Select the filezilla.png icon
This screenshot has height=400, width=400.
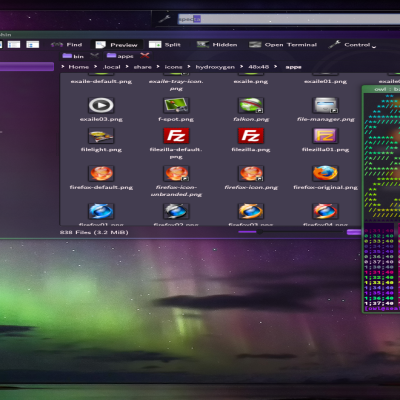pos(251,136)
